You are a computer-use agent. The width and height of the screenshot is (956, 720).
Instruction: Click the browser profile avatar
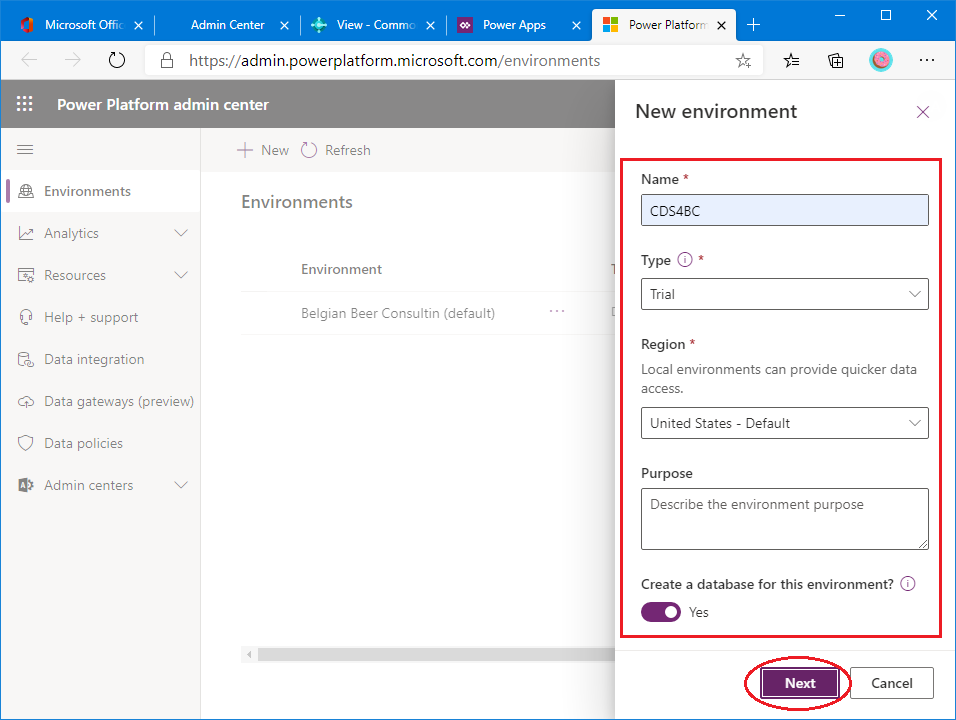tap(880, 60)
